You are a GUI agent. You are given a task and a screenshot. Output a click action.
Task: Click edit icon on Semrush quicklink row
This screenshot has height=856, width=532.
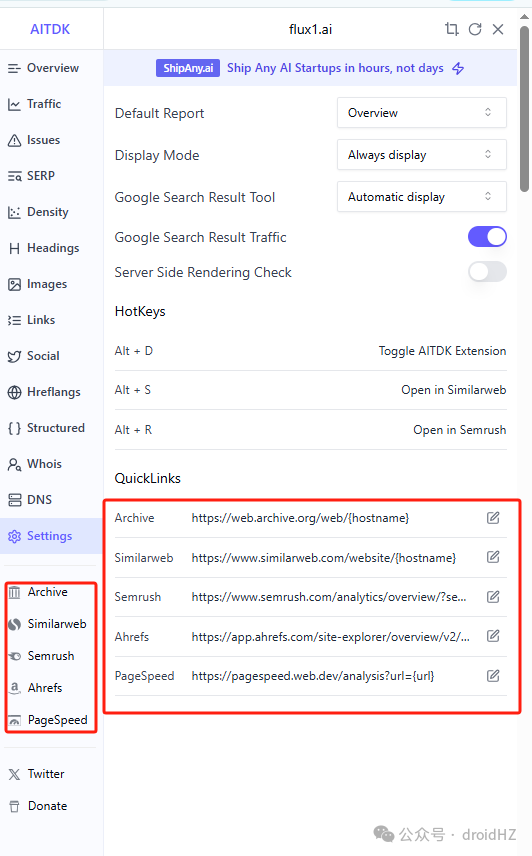493,597
